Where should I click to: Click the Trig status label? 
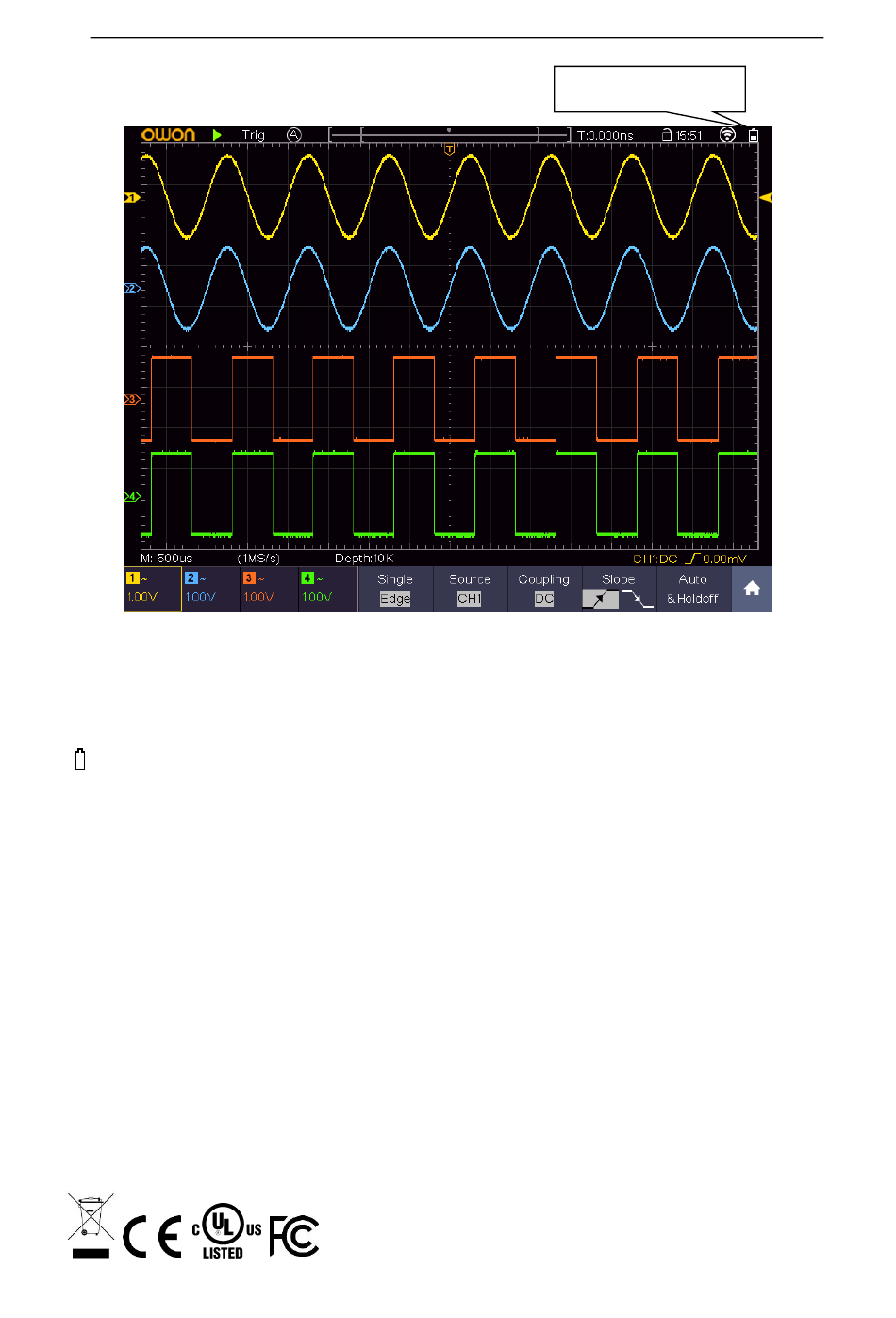254,135
